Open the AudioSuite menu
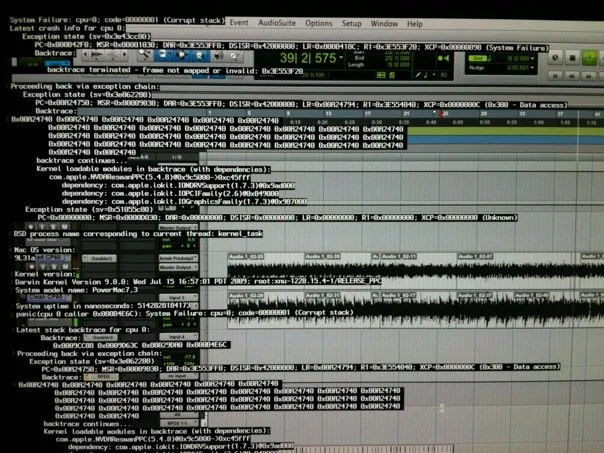This screenshot has height=453, width=604. pyautogui.click(x=277, y=23)
